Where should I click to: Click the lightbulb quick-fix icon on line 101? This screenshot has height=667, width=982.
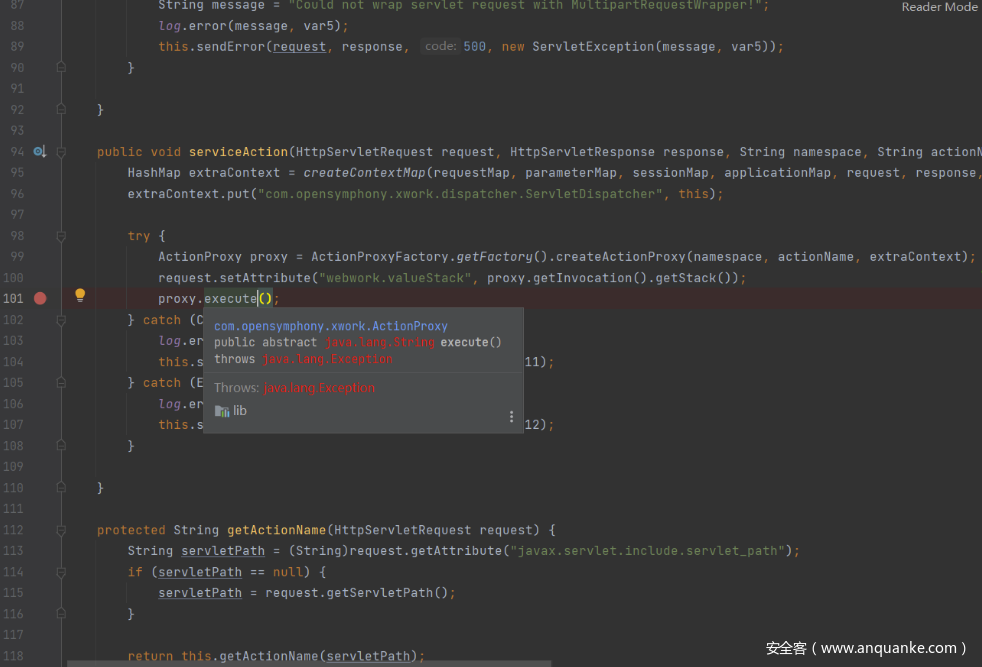(x=80, y=296)
